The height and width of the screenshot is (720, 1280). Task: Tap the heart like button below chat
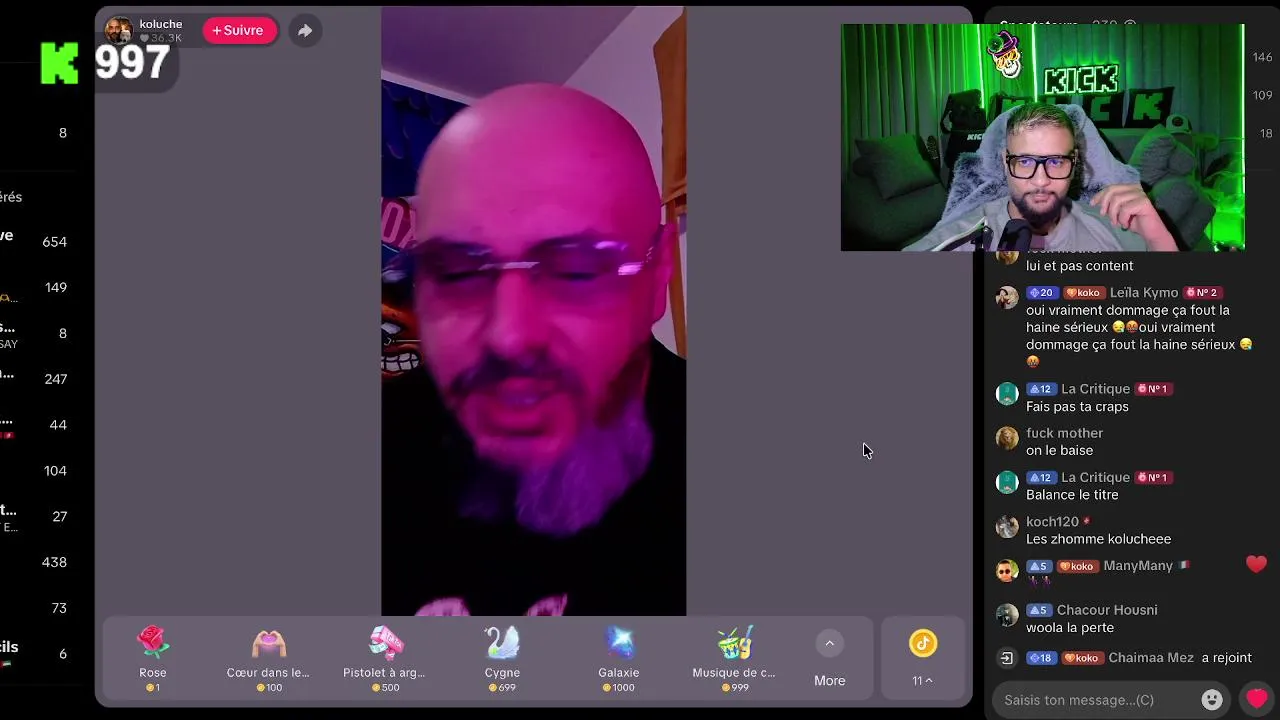coord(1257,699)
